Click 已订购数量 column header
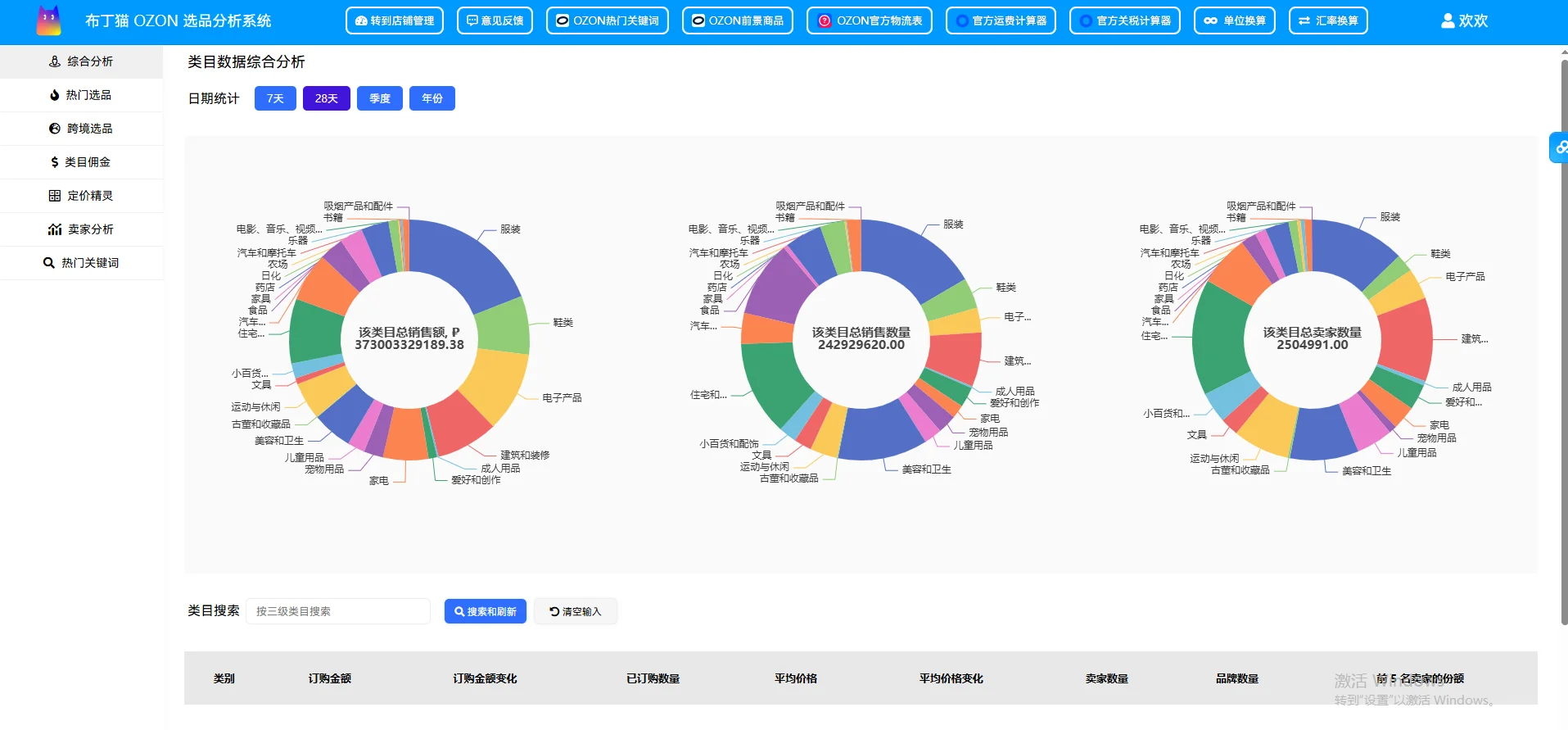Screen dimensions: 1568x730 coord(653,678)
